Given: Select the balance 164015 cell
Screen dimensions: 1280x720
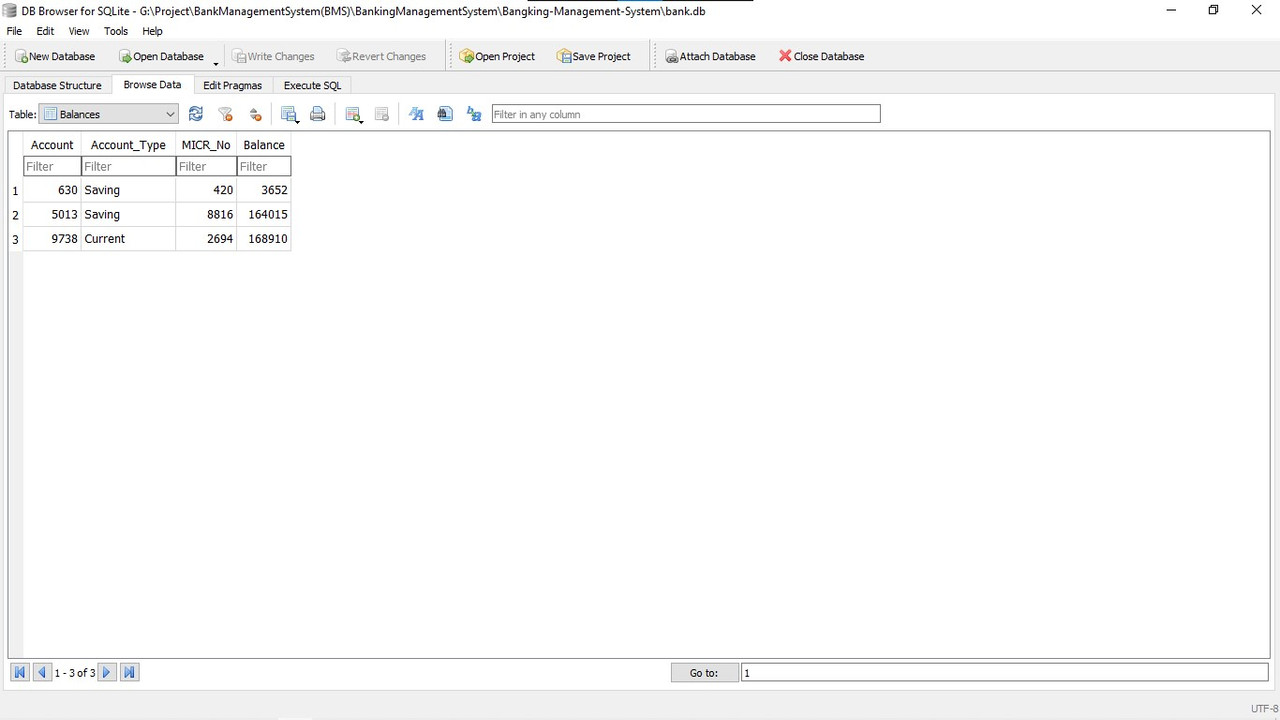Looking at the screenshot, I should pos(264,214).
